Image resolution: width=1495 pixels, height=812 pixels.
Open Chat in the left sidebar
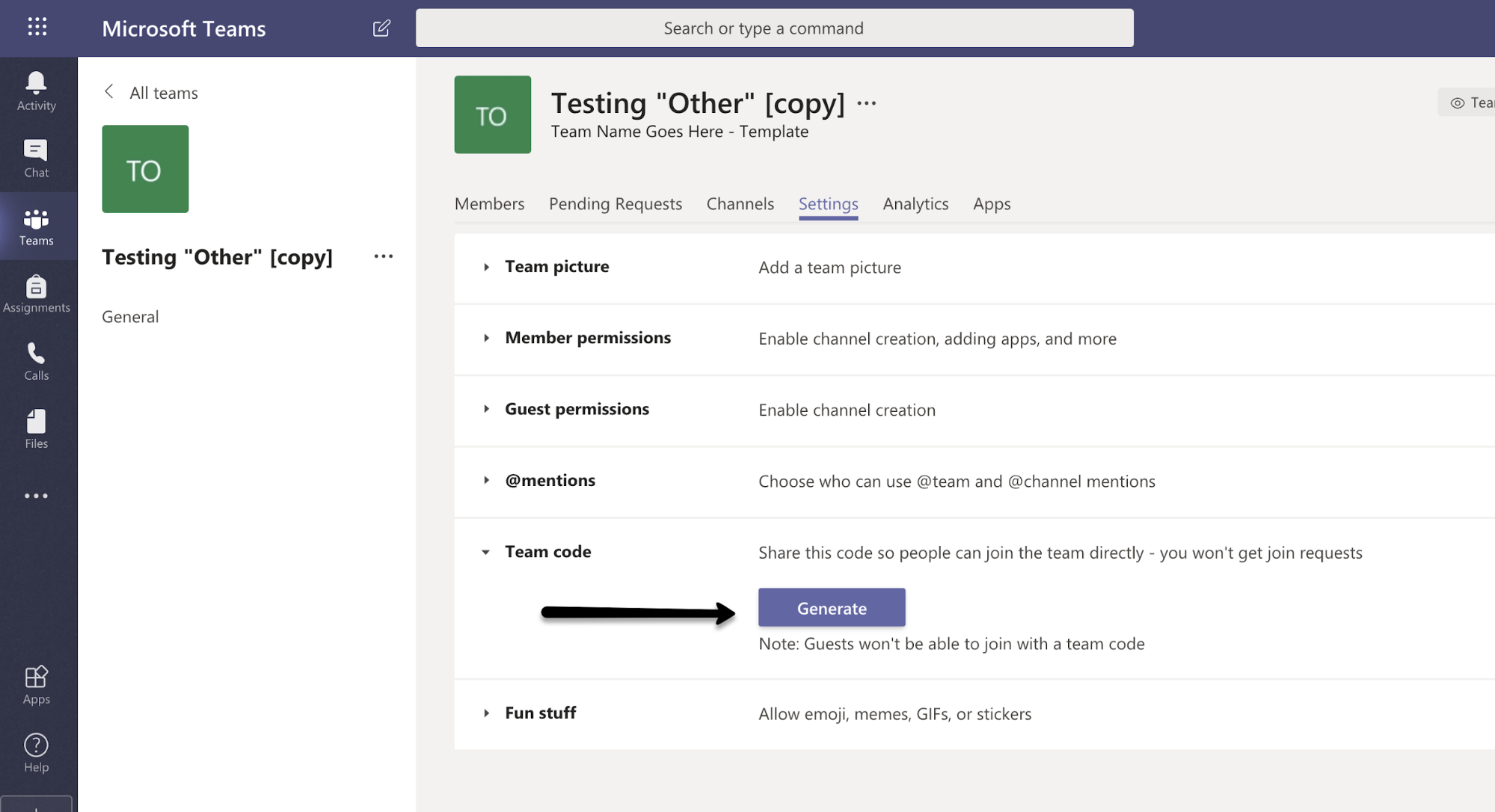(x=36, y=159)
